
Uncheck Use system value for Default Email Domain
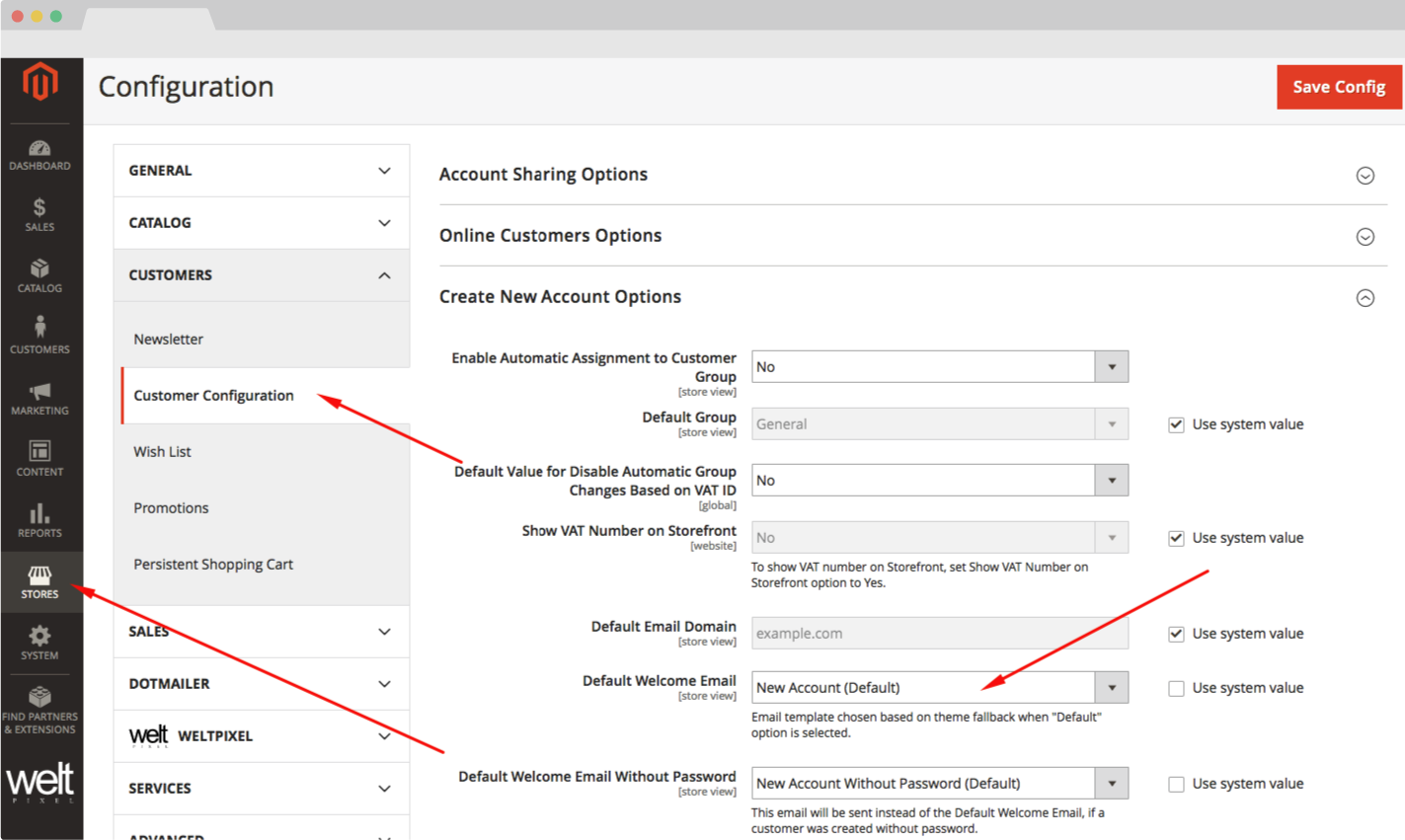(1176, 634)
